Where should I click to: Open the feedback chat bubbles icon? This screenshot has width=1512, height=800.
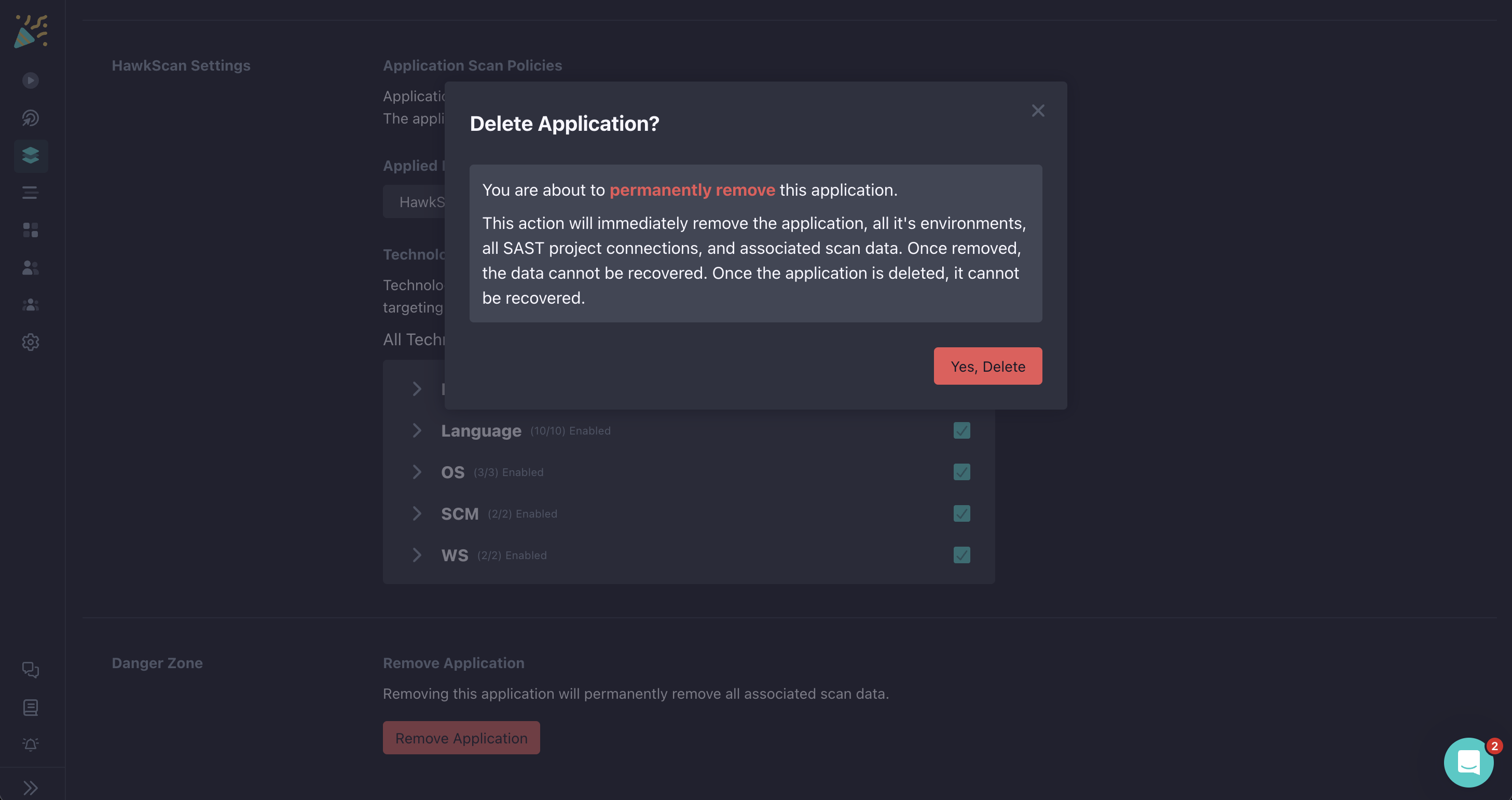tap(31, 670)
